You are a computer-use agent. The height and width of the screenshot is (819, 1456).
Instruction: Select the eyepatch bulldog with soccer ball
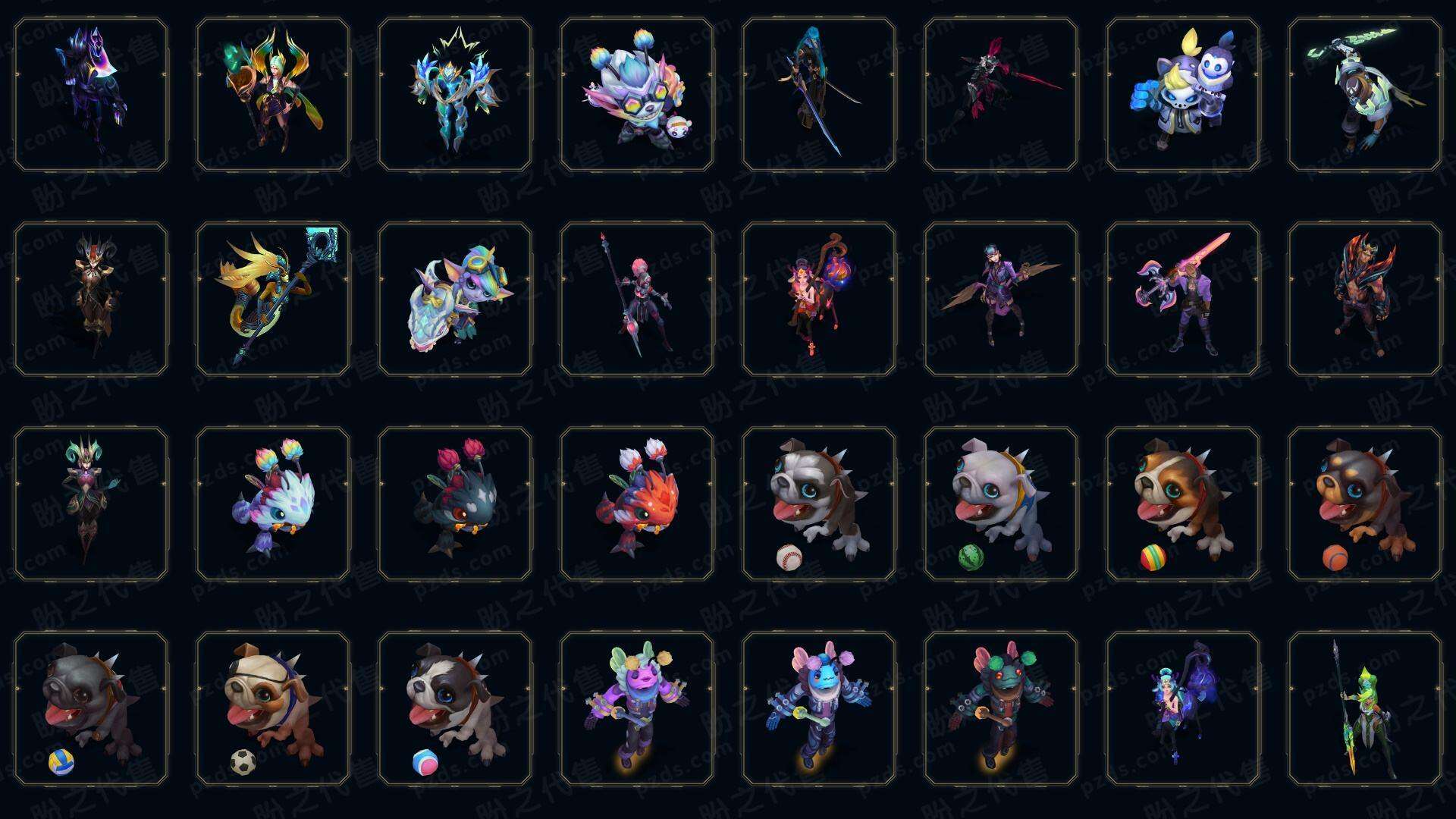[273, 708]
